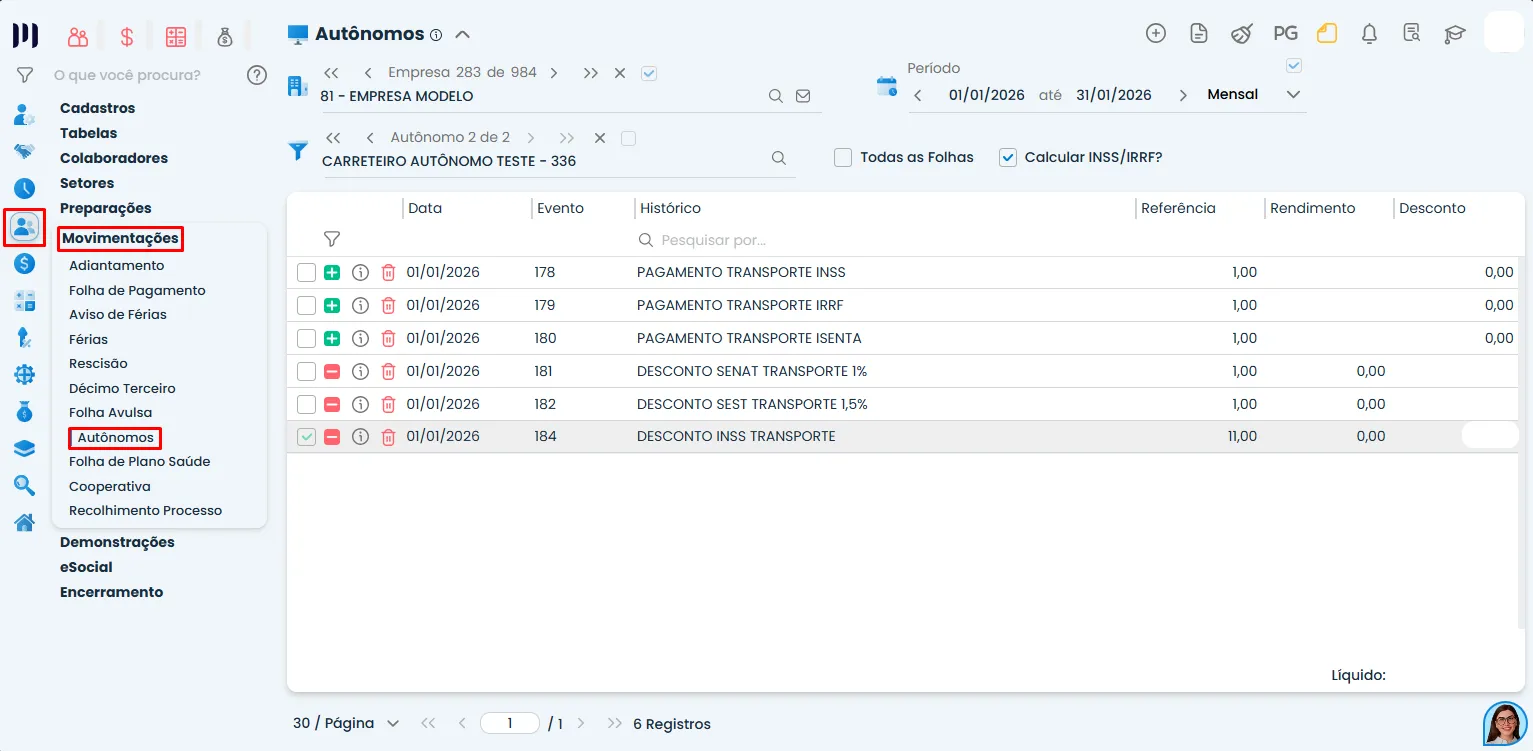Click the bell notifications icon
This screenshot has height=751, width=1533.
(1369, 34)
